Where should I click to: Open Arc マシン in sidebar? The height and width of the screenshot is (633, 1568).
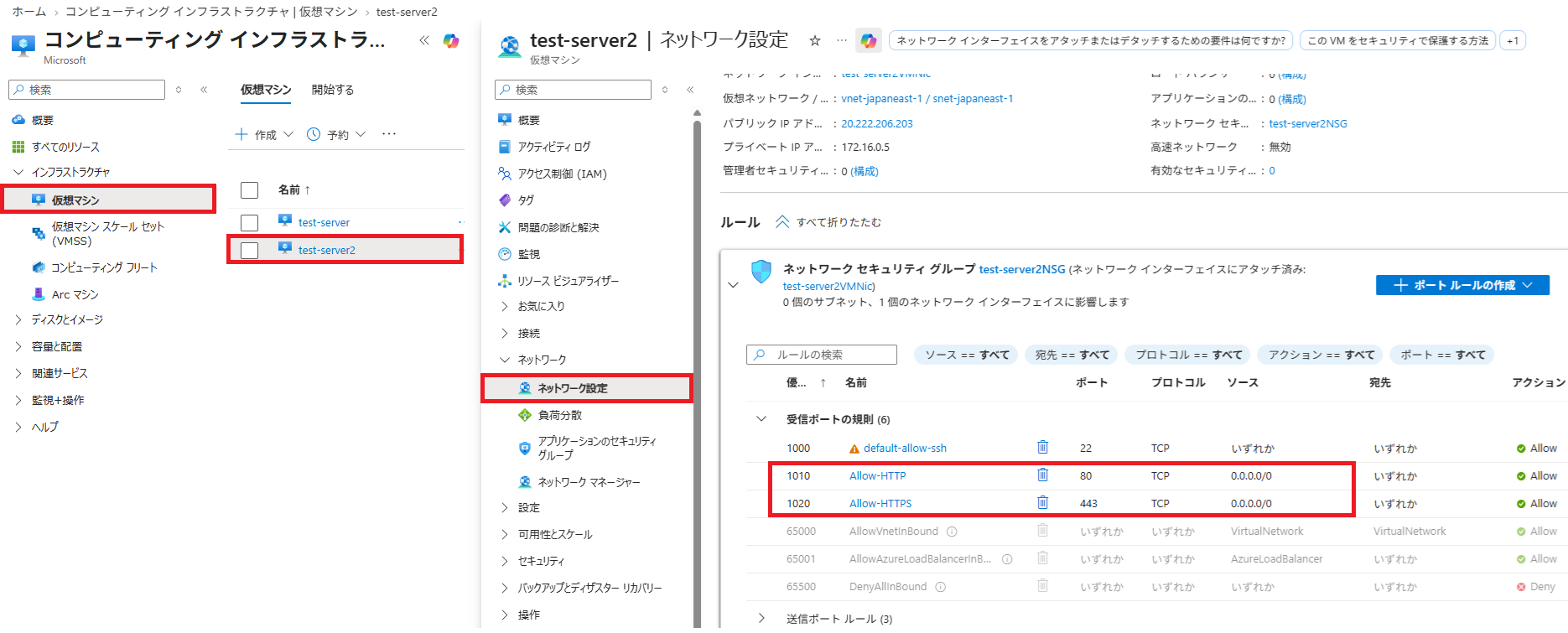(75, 294)
